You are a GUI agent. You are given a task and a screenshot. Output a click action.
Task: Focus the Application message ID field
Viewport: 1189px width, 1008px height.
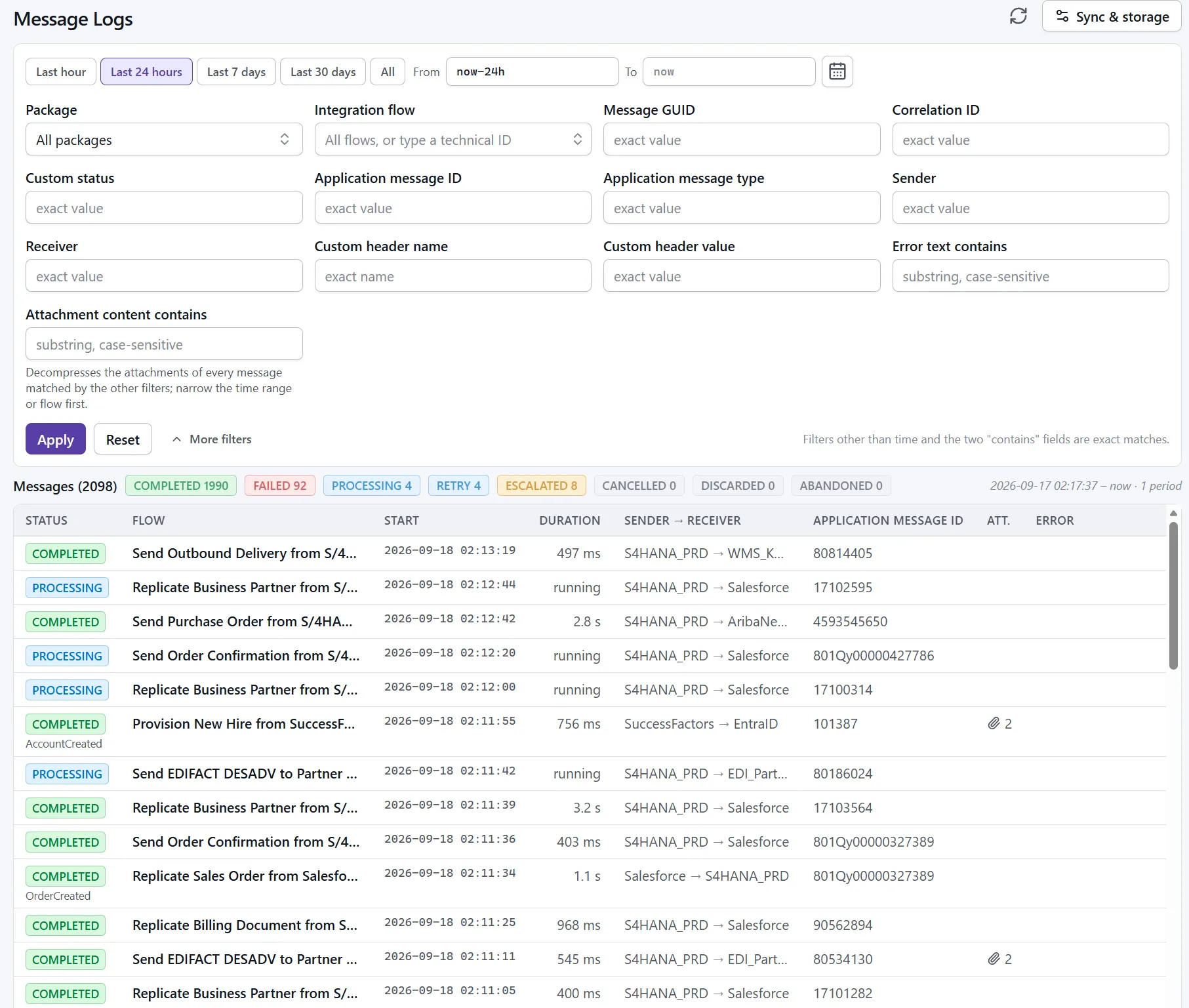tap(453, 208)
